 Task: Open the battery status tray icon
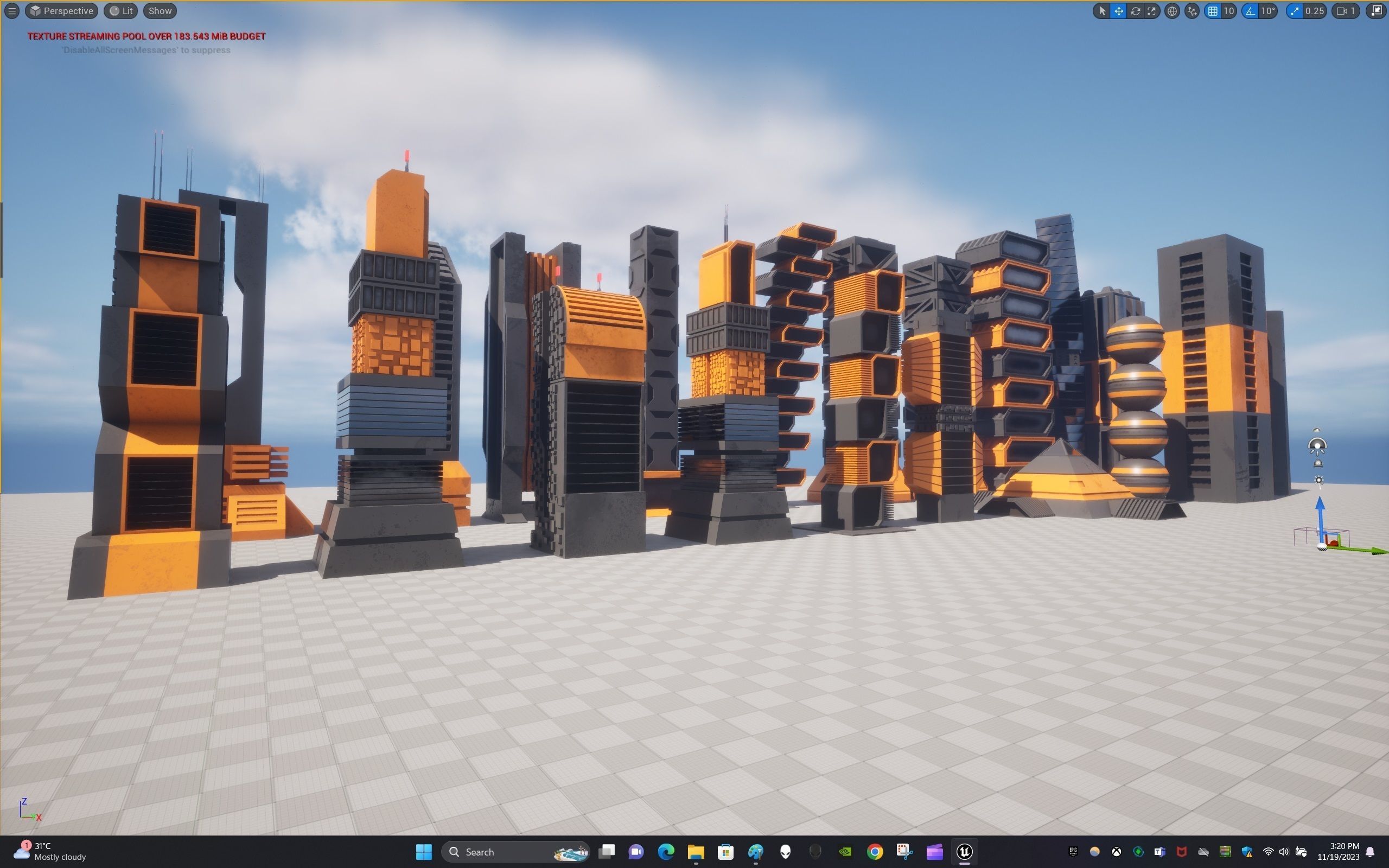1301,851
